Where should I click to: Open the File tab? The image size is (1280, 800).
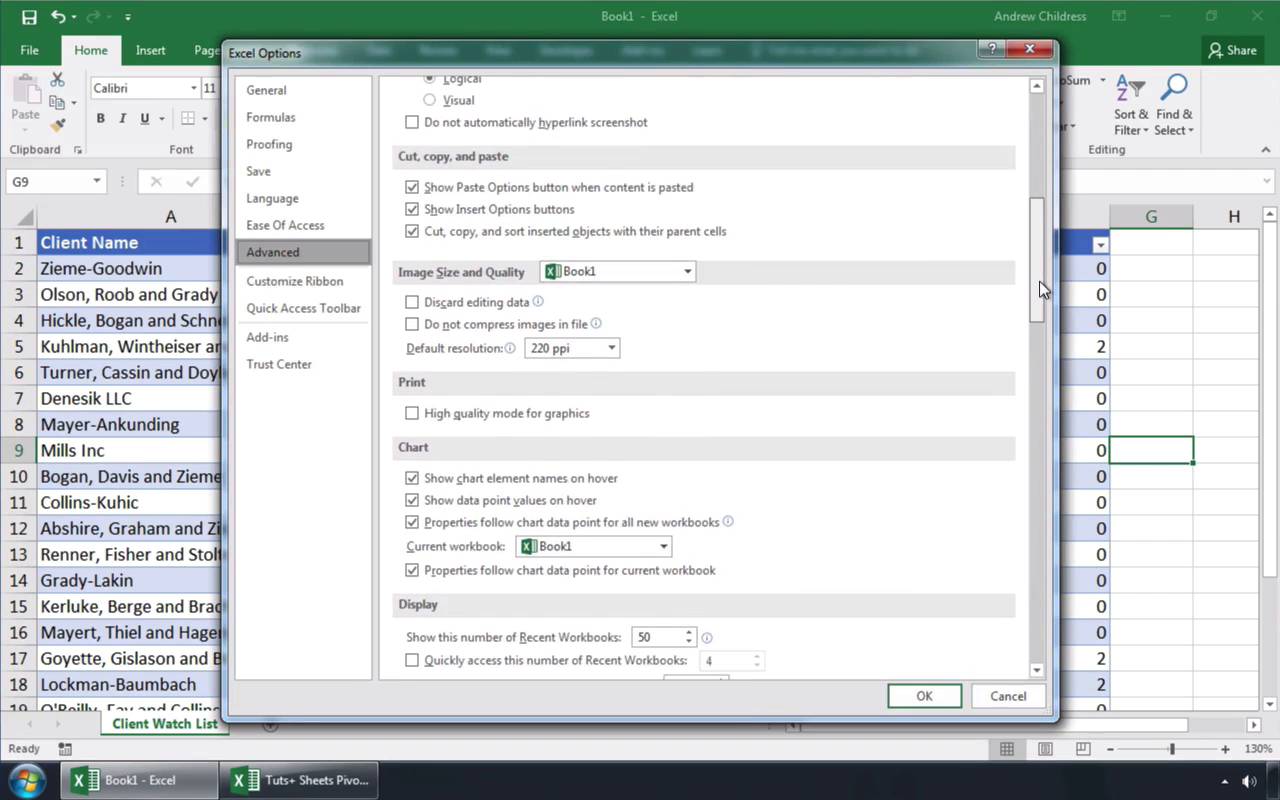[30, 50]
